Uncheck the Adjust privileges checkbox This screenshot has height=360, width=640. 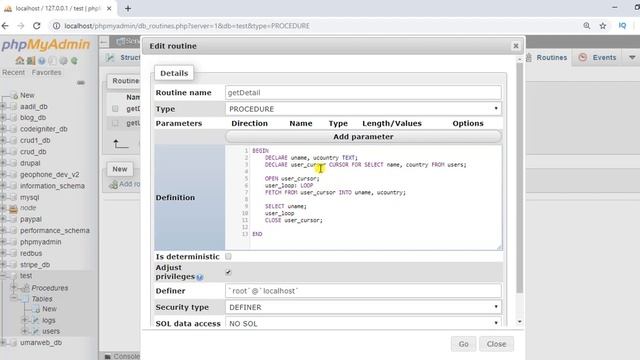pos(228,272)
